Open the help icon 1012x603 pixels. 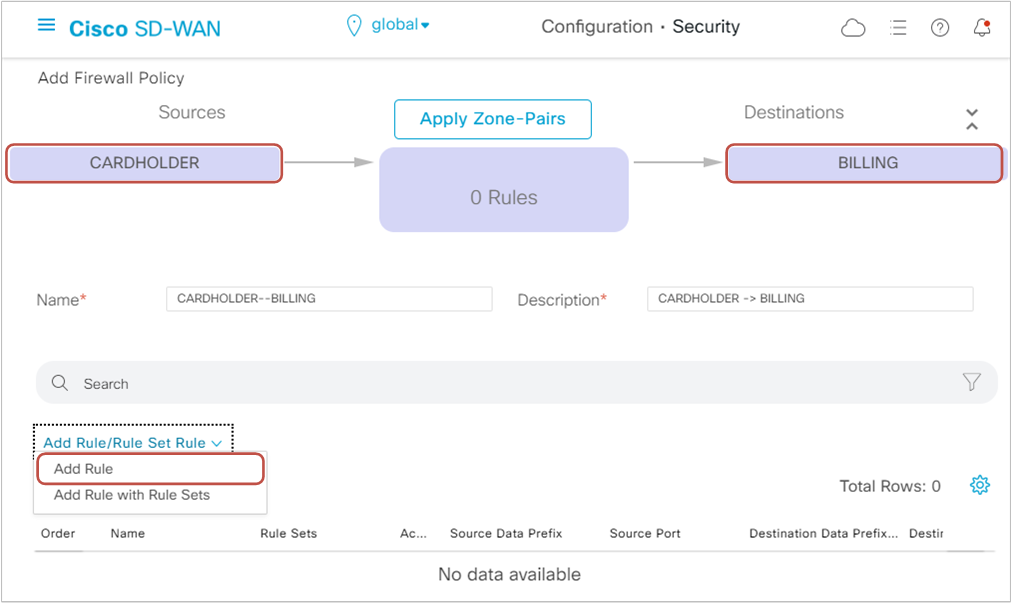pos(939,27)
